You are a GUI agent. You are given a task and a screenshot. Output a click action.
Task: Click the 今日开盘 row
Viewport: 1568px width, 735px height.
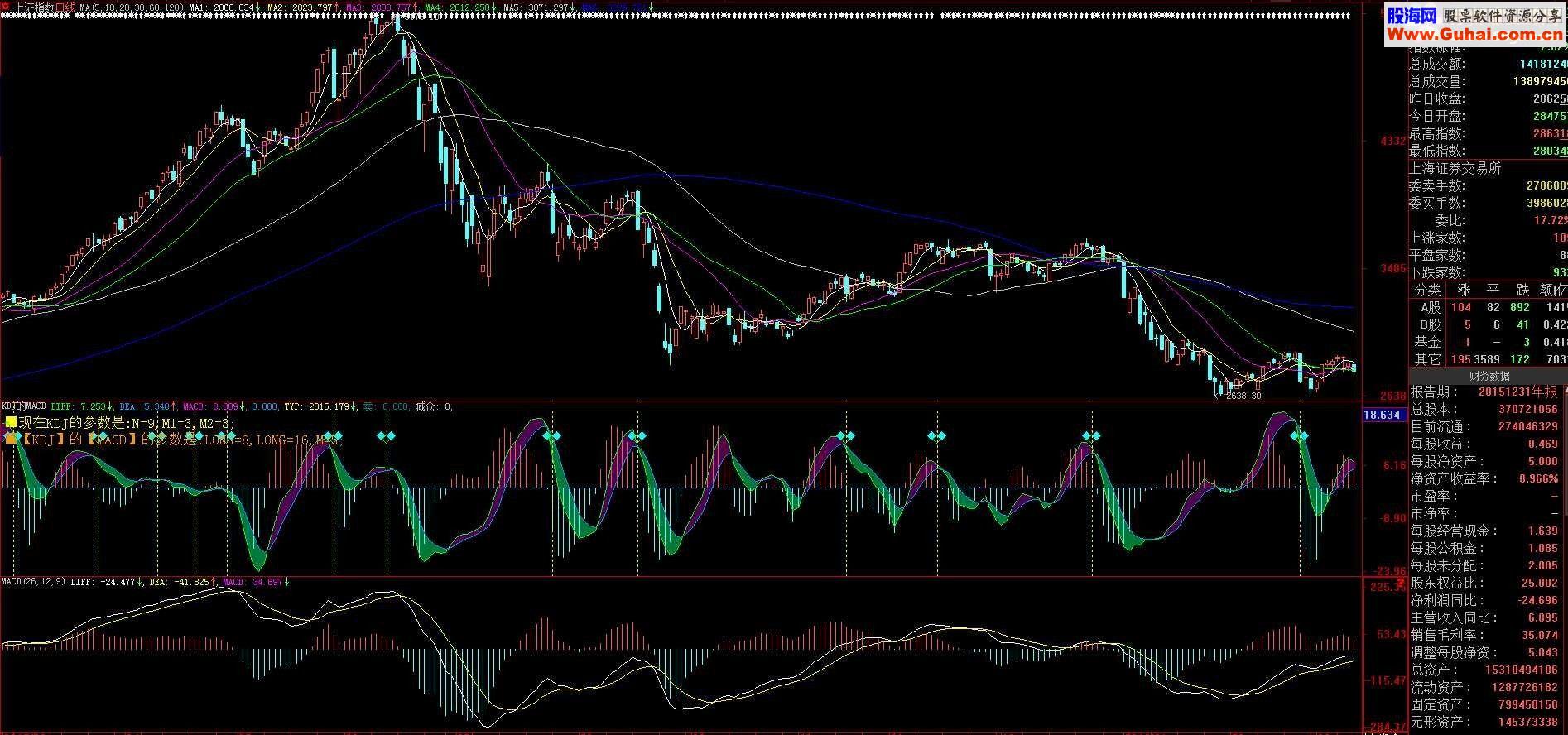[1489, 116]
